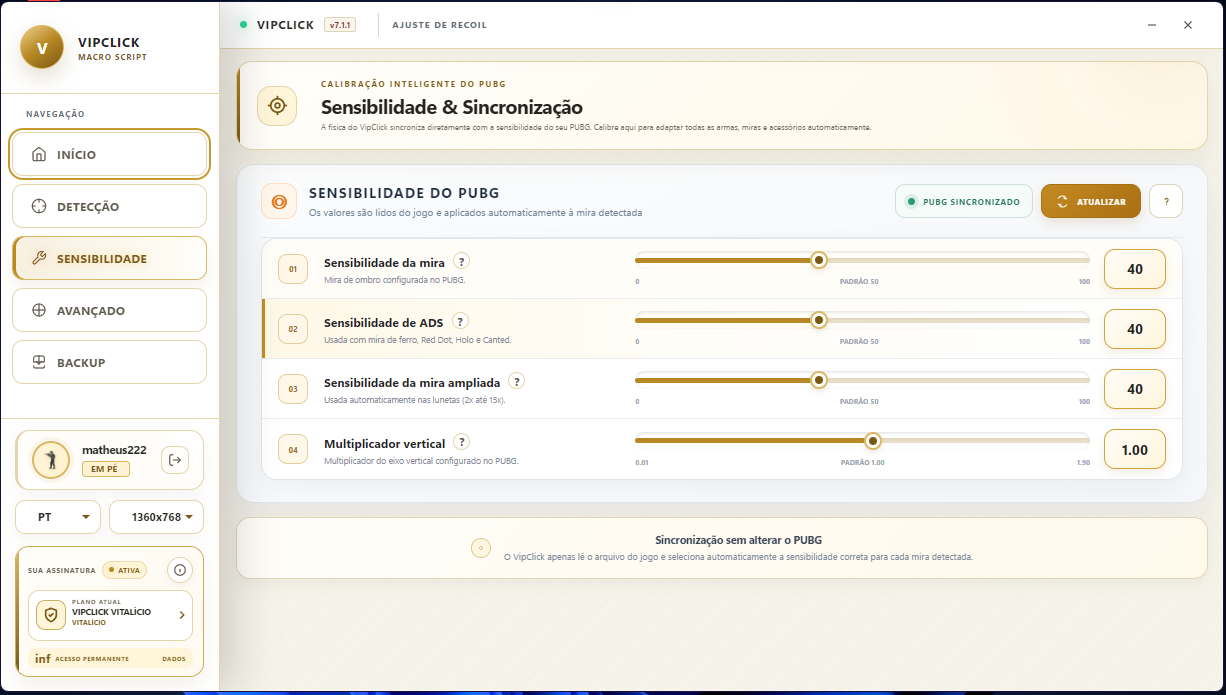Screen dimensions: 1226x695
Task: Open the Detecção navigation page
Action: 110,207
